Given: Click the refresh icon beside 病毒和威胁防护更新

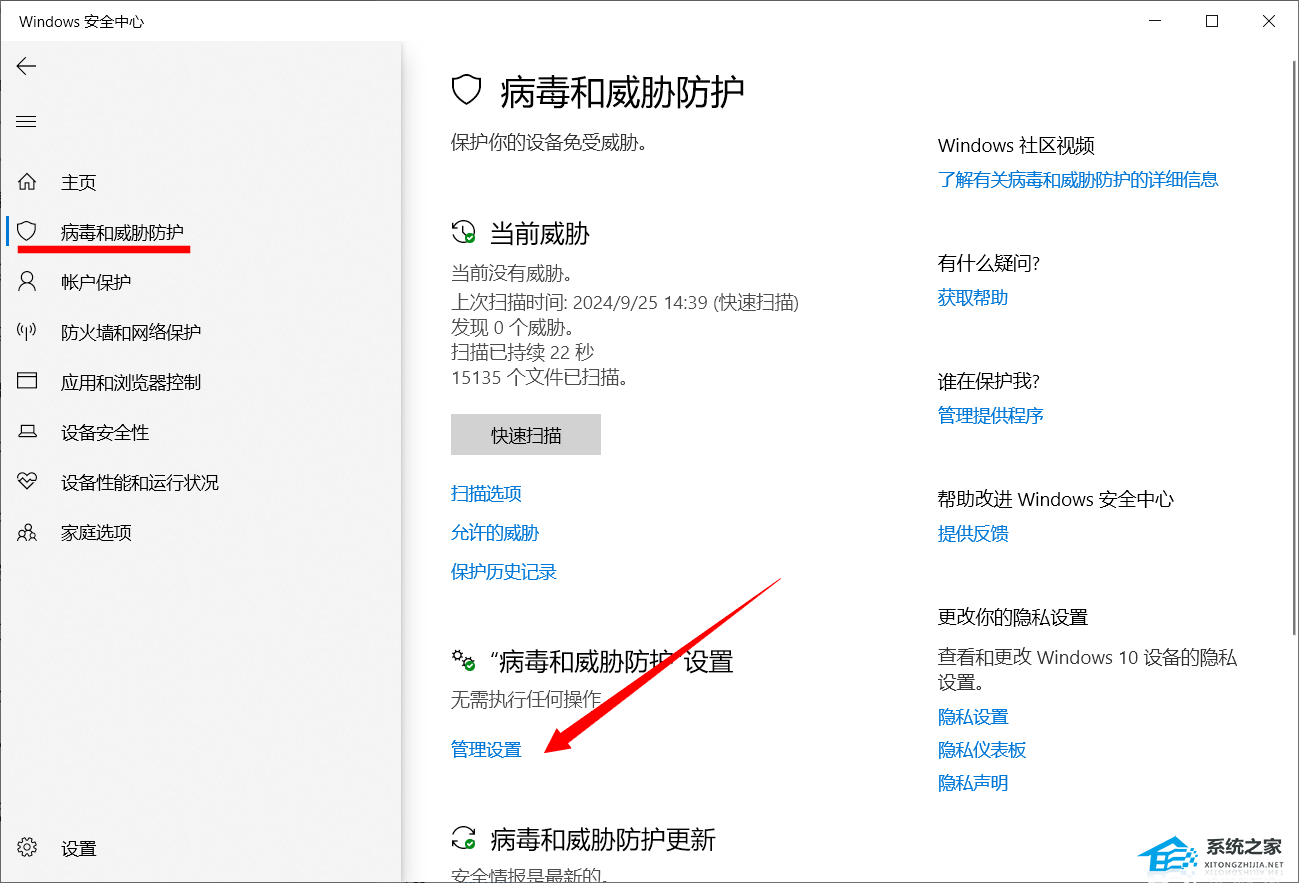Looking at the screenshot, I should [x=463, y=838].
